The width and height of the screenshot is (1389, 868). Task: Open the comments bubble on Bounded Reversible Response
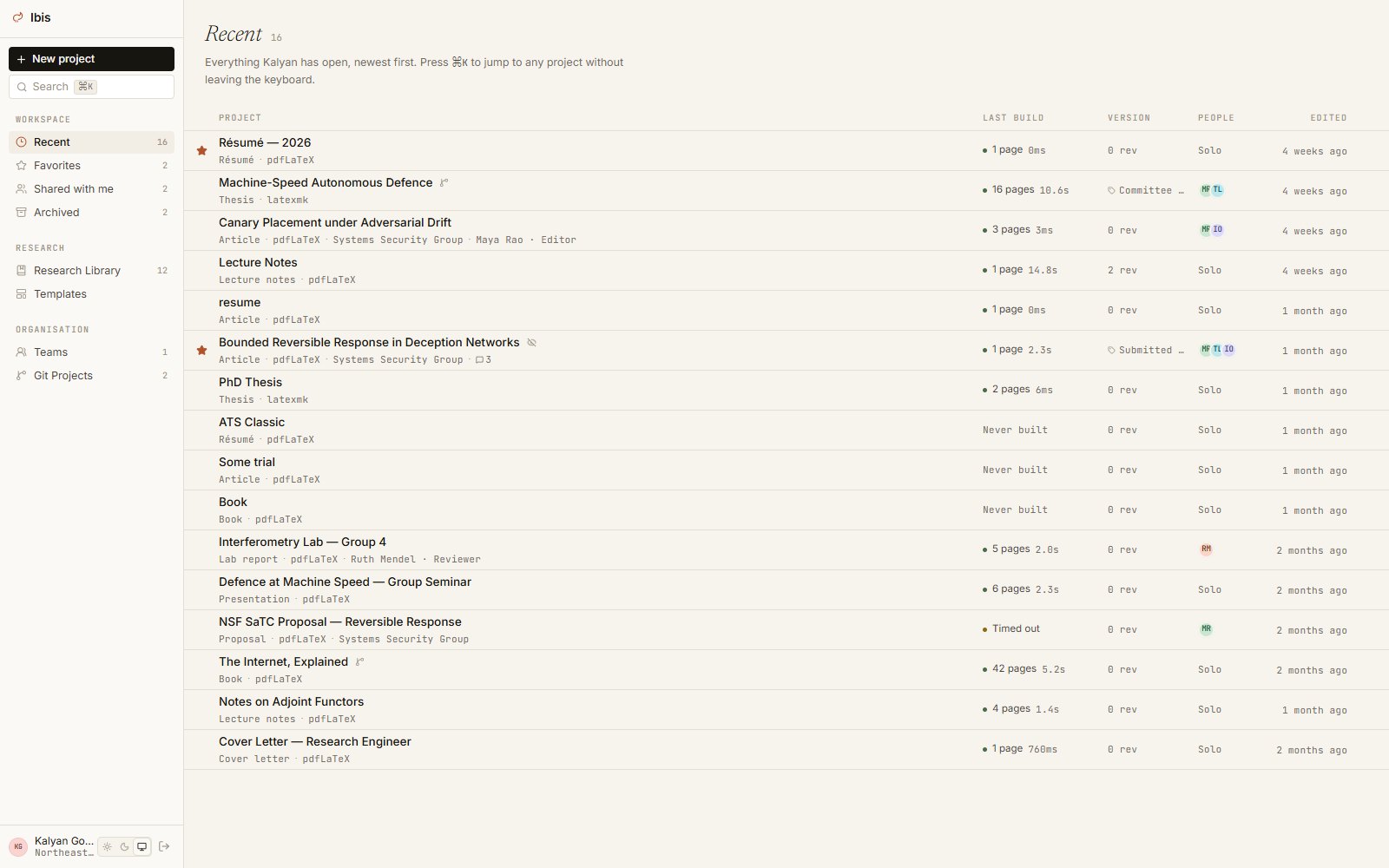(x=484, y=359)
